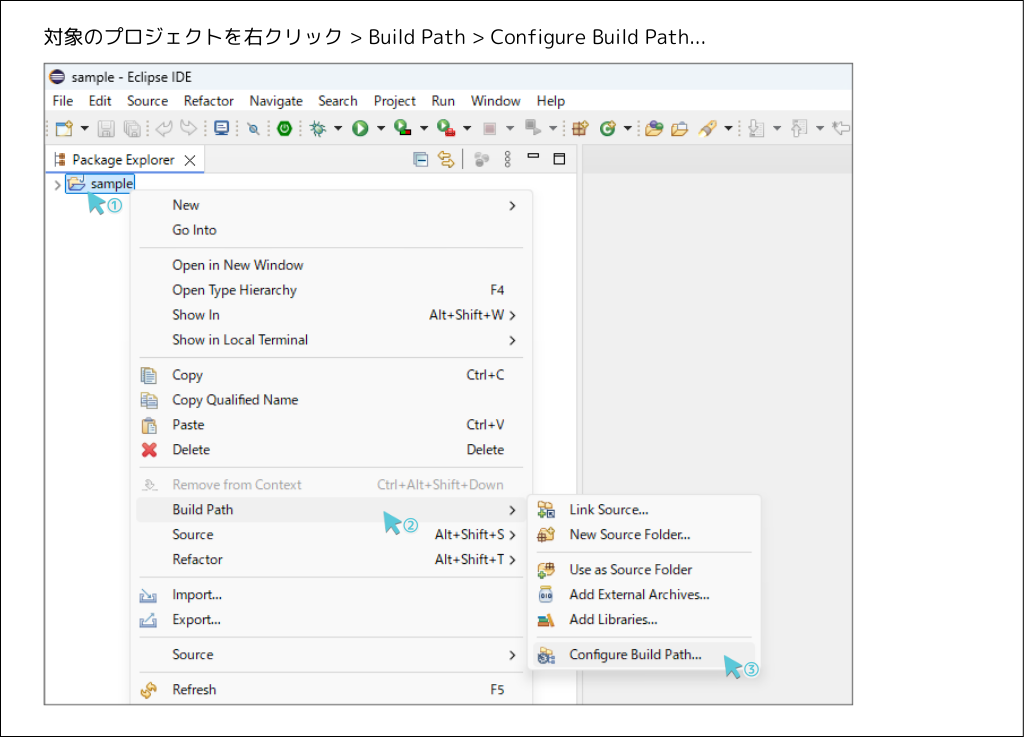The image size is (1024, 738).
Task: Choose Go Into in the context menu
Action: coord(331,231)
